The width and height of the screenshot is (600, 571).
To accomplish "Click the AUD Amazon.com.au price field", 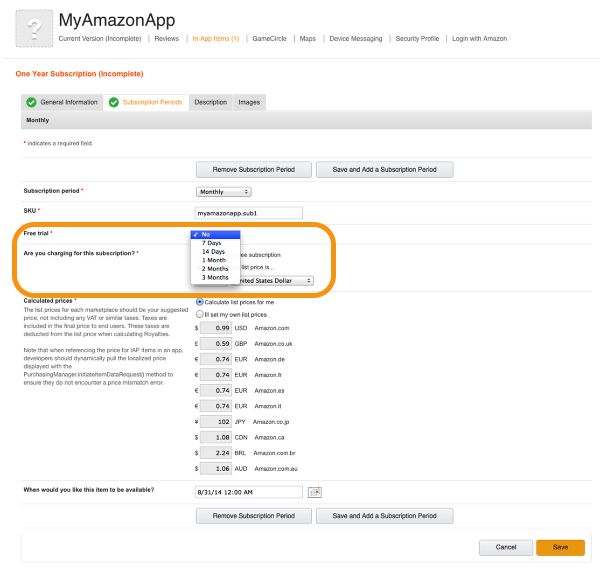I will tap(216, 469).
